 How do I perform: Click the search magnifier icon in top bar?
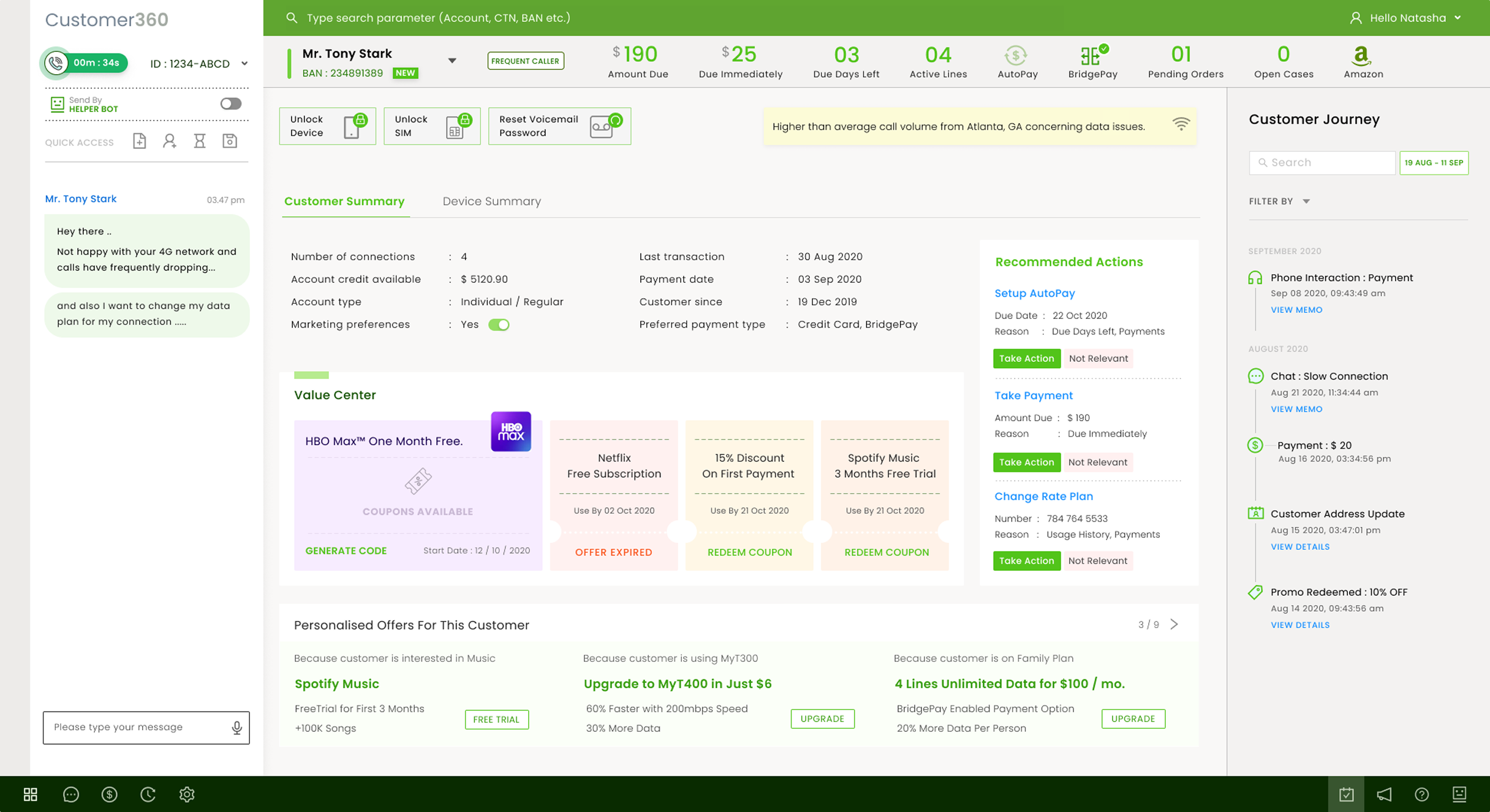click(x=292, y=18)
